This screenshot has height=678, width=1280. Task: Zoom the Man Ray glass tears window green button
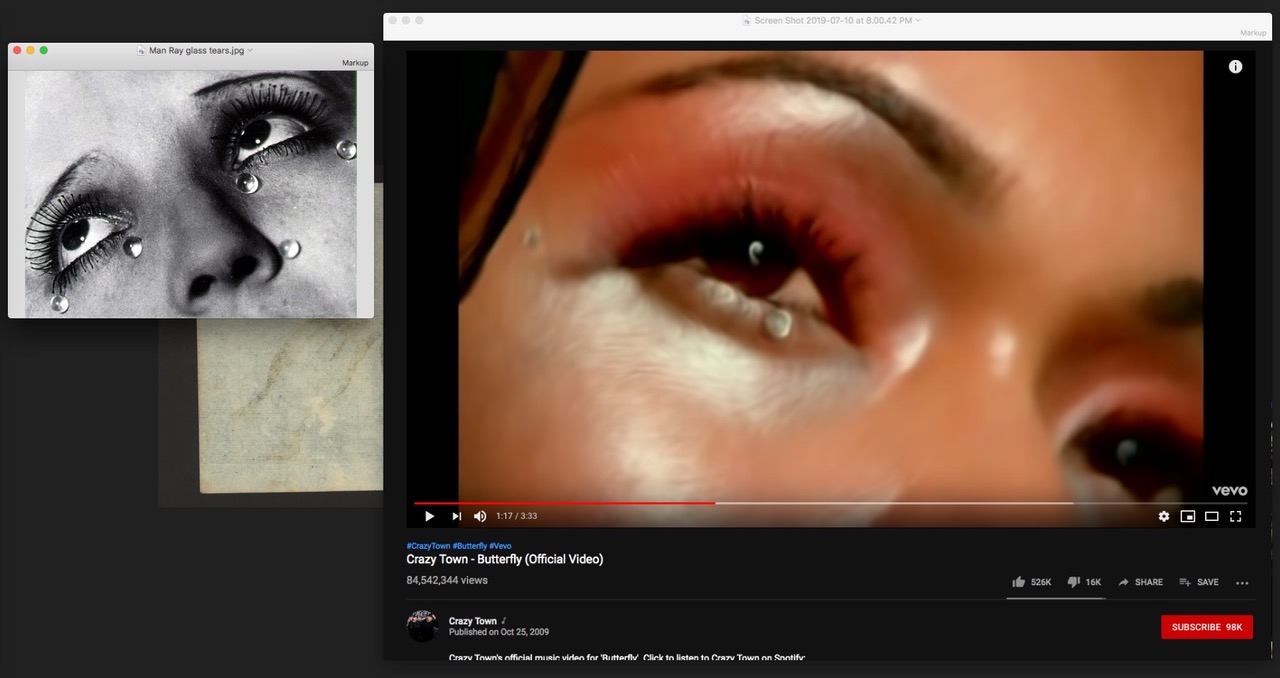(44, 50)
